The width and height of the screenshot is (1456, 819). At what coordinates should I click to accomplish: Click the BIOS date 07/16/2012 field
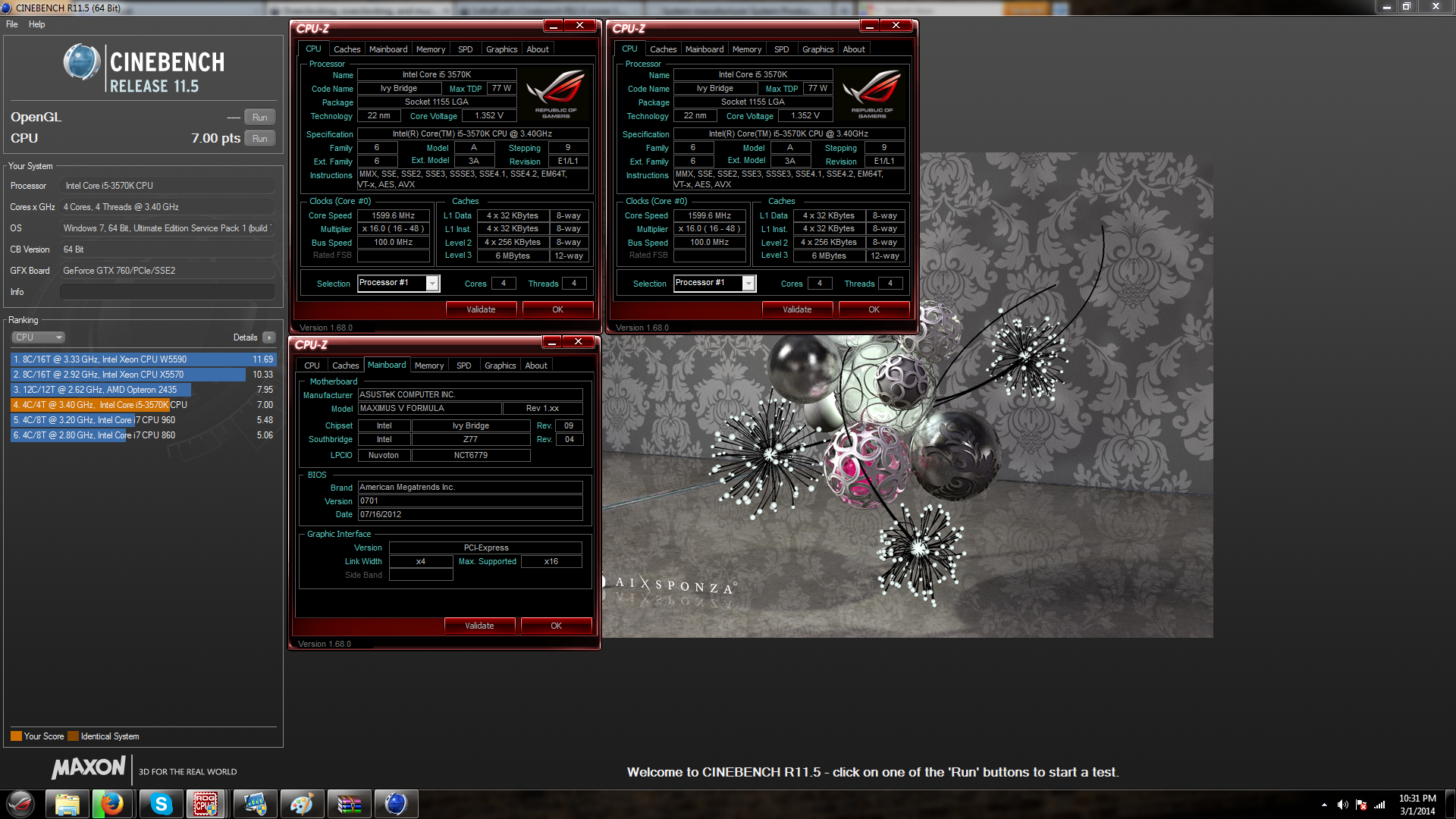click(x=470, y=514)
